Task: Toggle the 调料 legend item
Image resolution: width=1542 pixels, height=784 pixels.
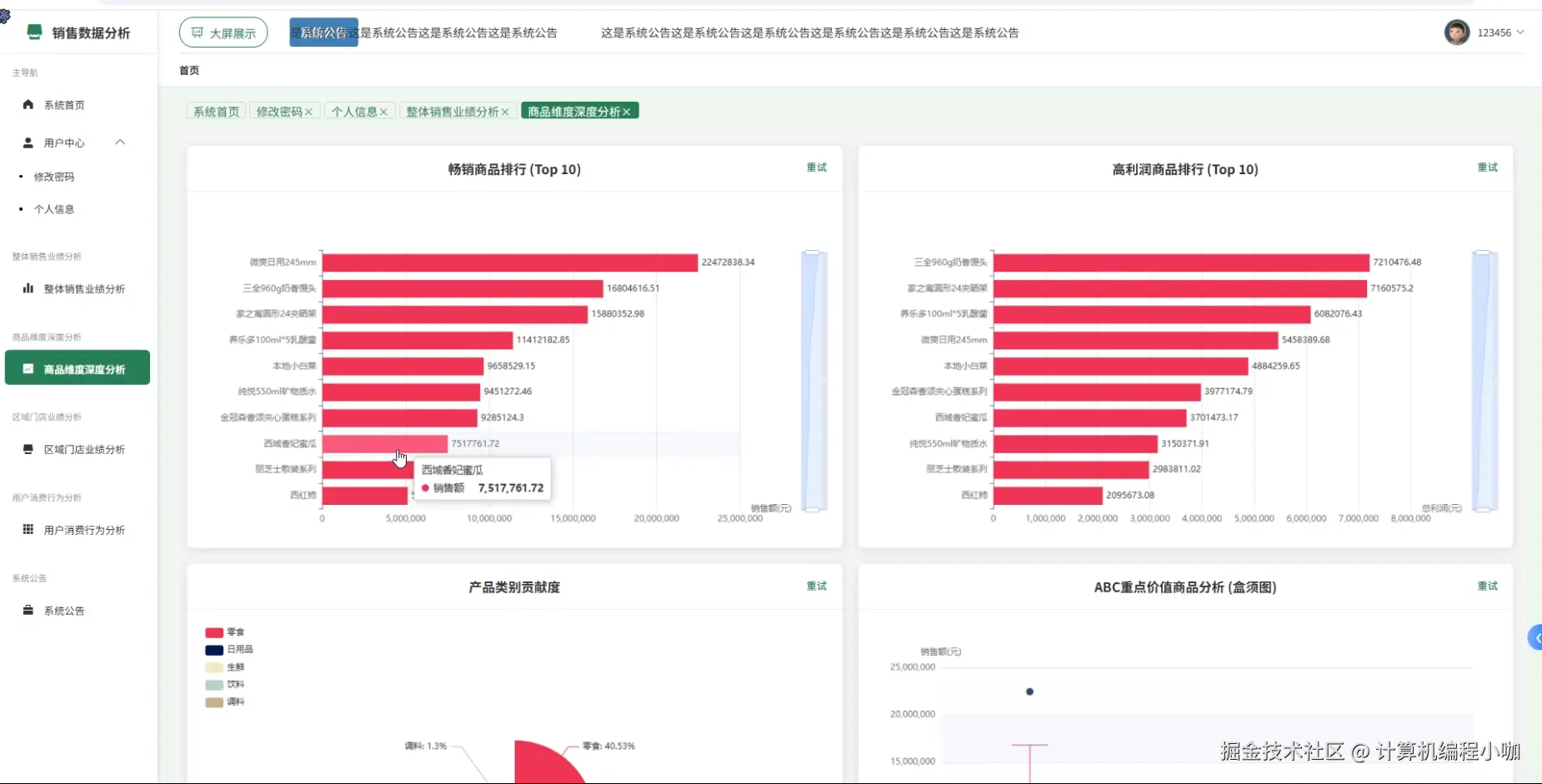Action: (x=224, y=702)
